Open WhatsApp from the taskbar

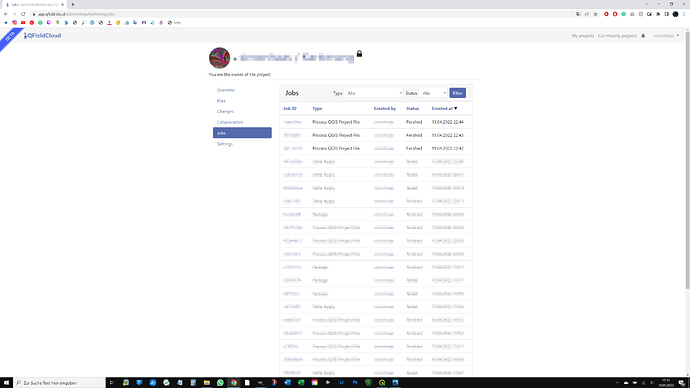220,383
